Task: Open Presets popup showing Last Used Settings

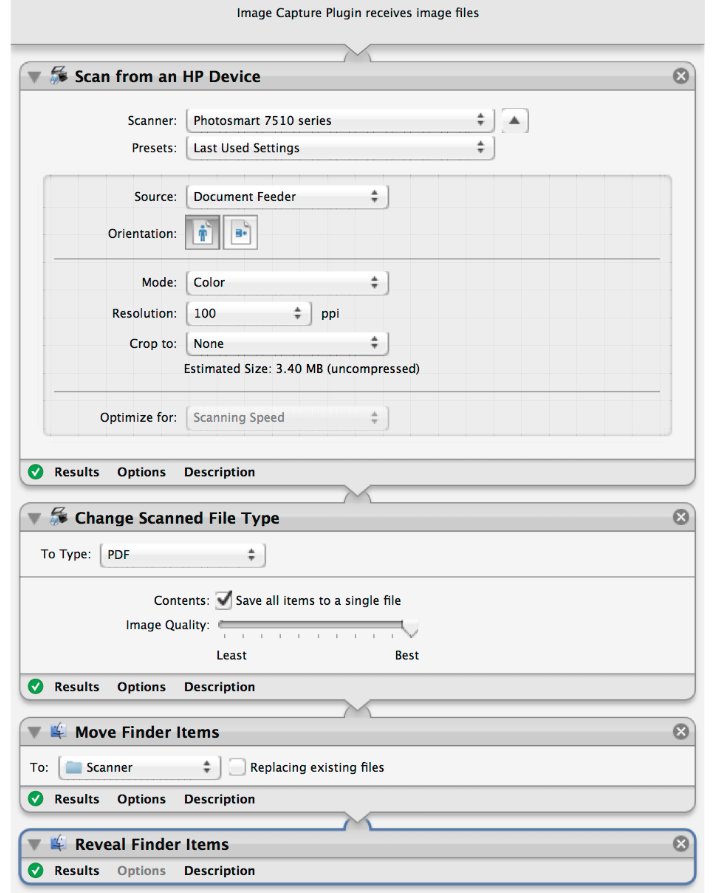Action: tap(340, 148)
